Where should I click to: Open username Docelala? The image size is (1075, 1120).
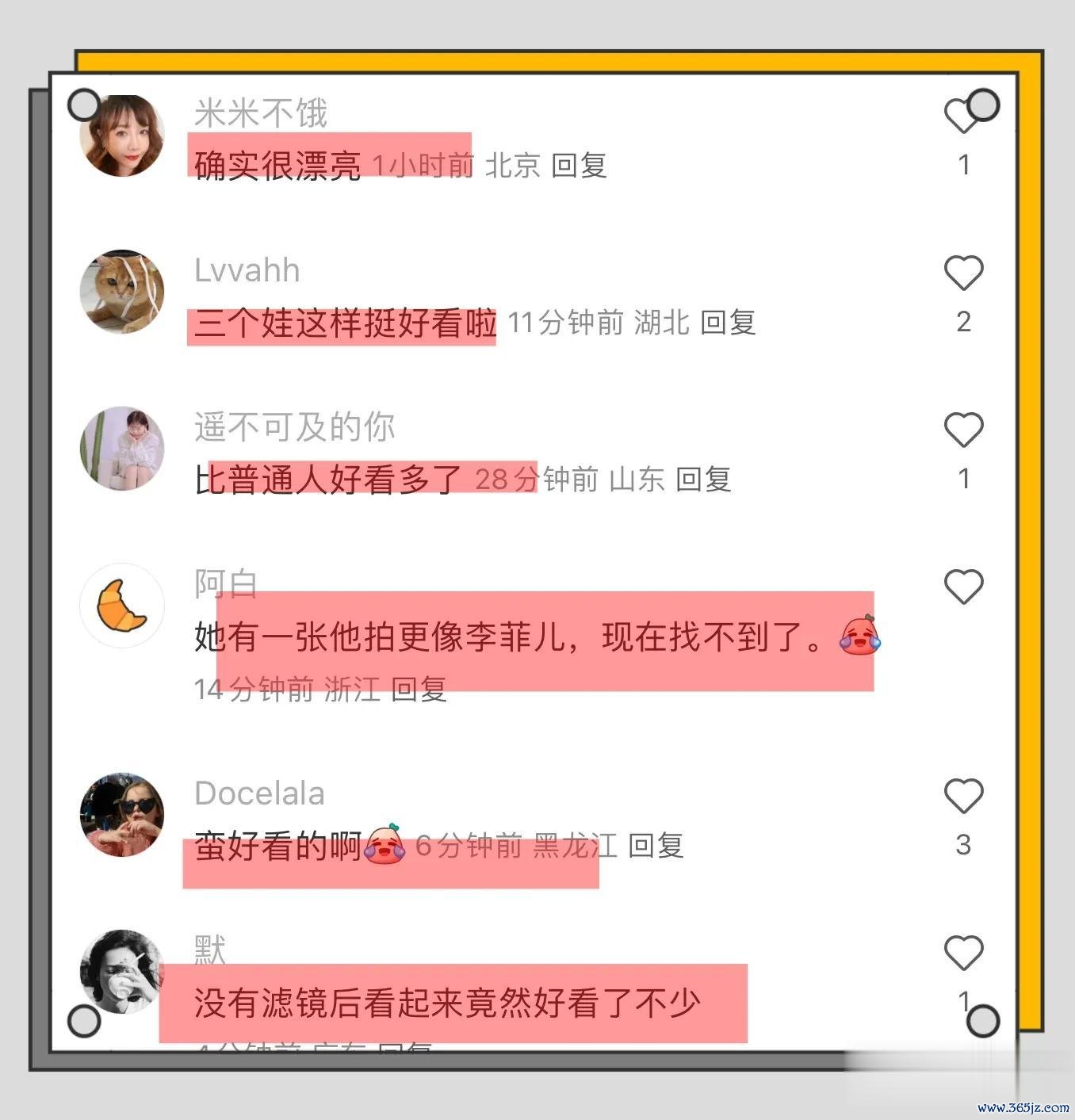(x=260, y=793)
